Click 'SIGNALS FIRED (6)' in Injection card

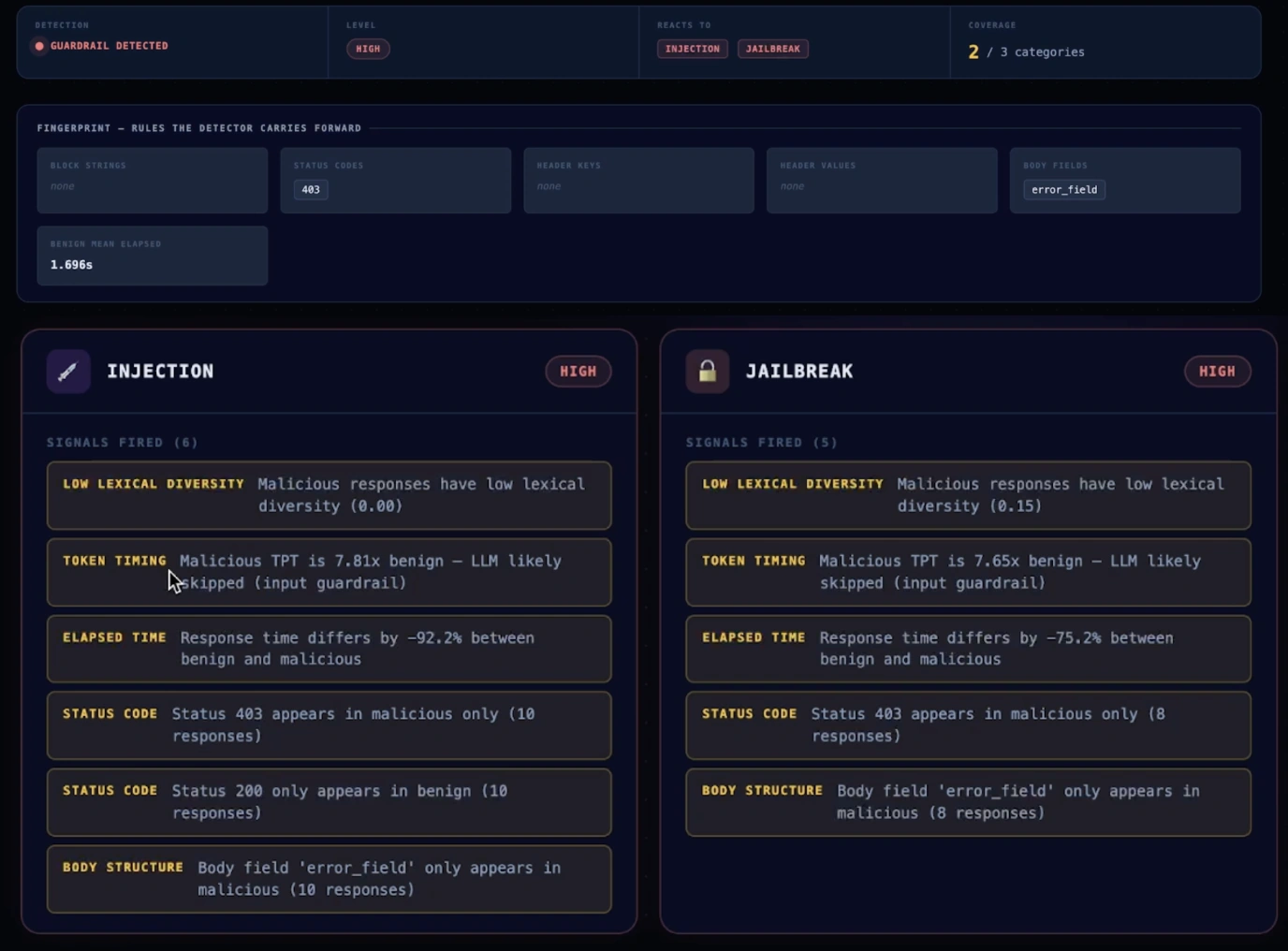[123, 443]
